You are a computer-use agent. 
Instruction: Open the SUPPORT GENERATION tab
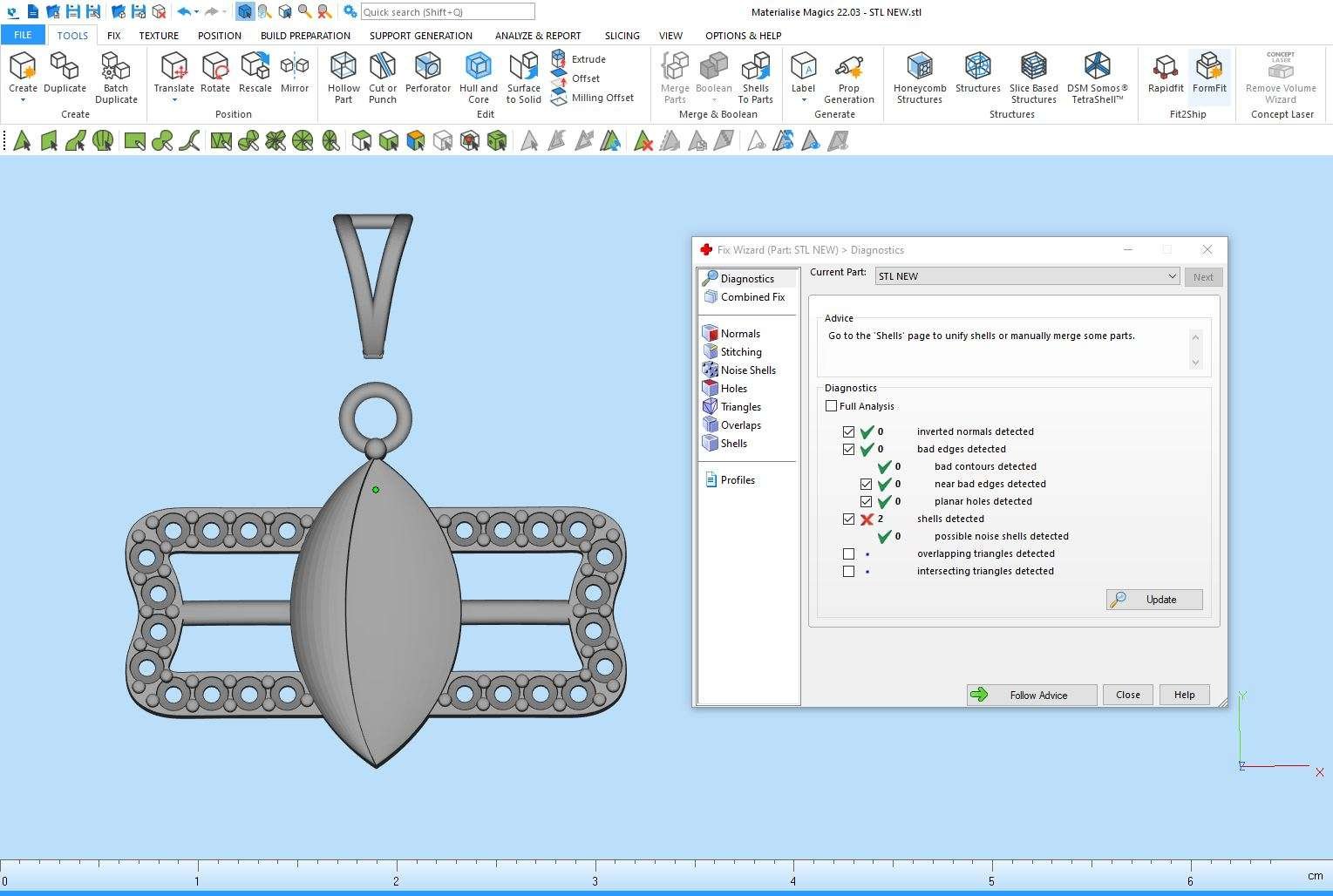pyautogui.click(x=420, y=36)
